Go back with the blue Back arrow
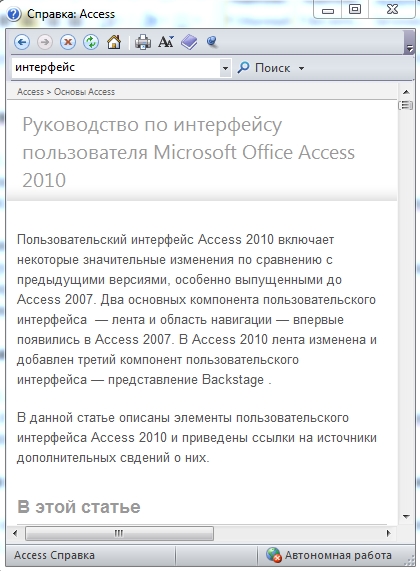The height and width of the screenshot is (571, 420). tap(22, 42)
